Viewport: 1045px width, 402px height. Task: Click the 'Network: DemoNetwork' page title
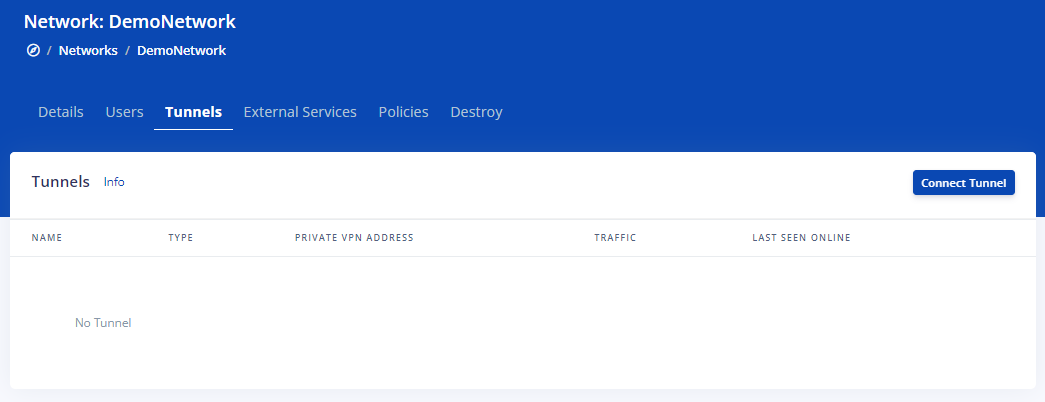(130, 21)
